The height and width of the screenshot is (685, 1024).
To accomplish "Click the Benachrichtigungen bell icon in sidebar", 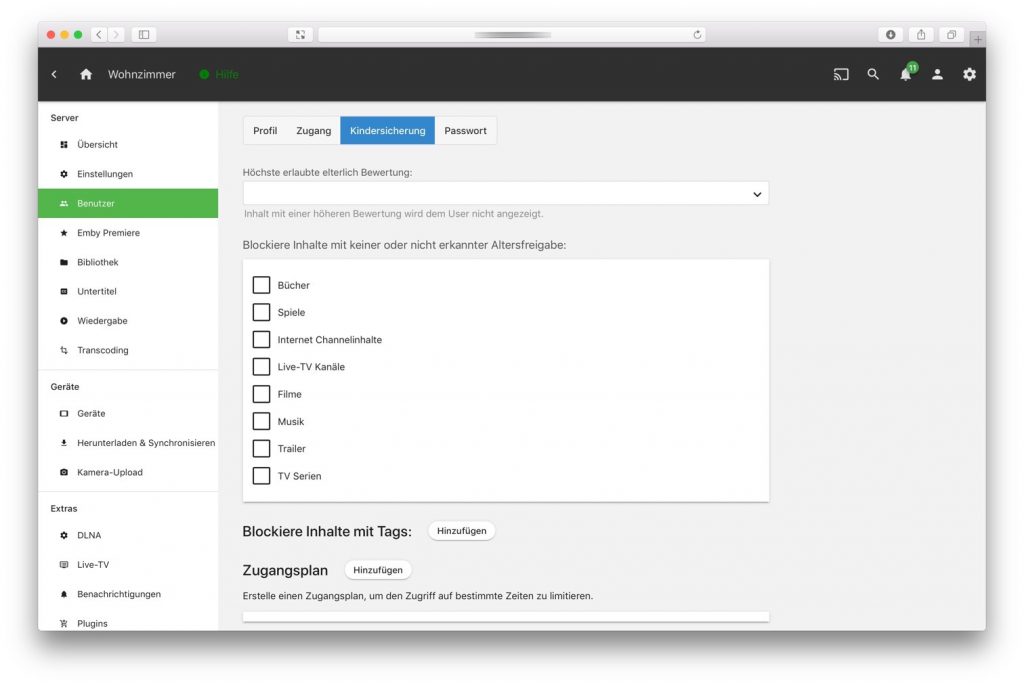I will coord(63,594).
